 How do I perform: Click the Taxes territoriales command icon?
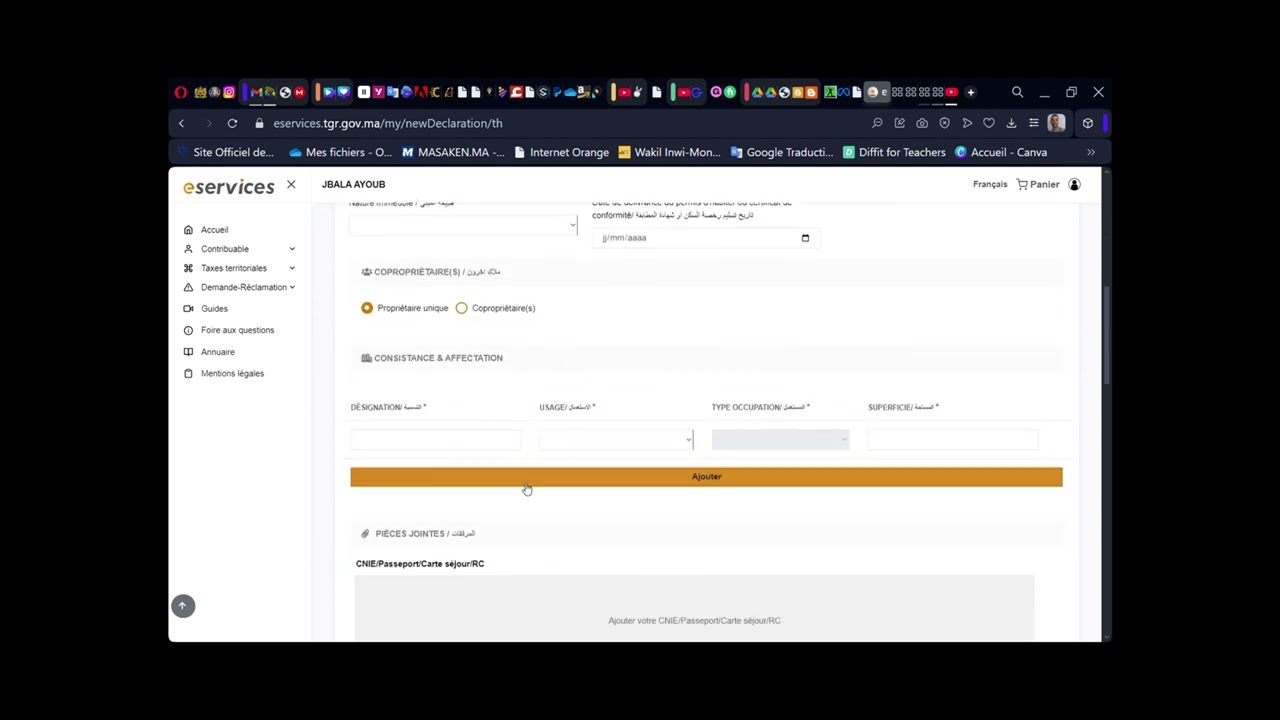tap(188, 268)
